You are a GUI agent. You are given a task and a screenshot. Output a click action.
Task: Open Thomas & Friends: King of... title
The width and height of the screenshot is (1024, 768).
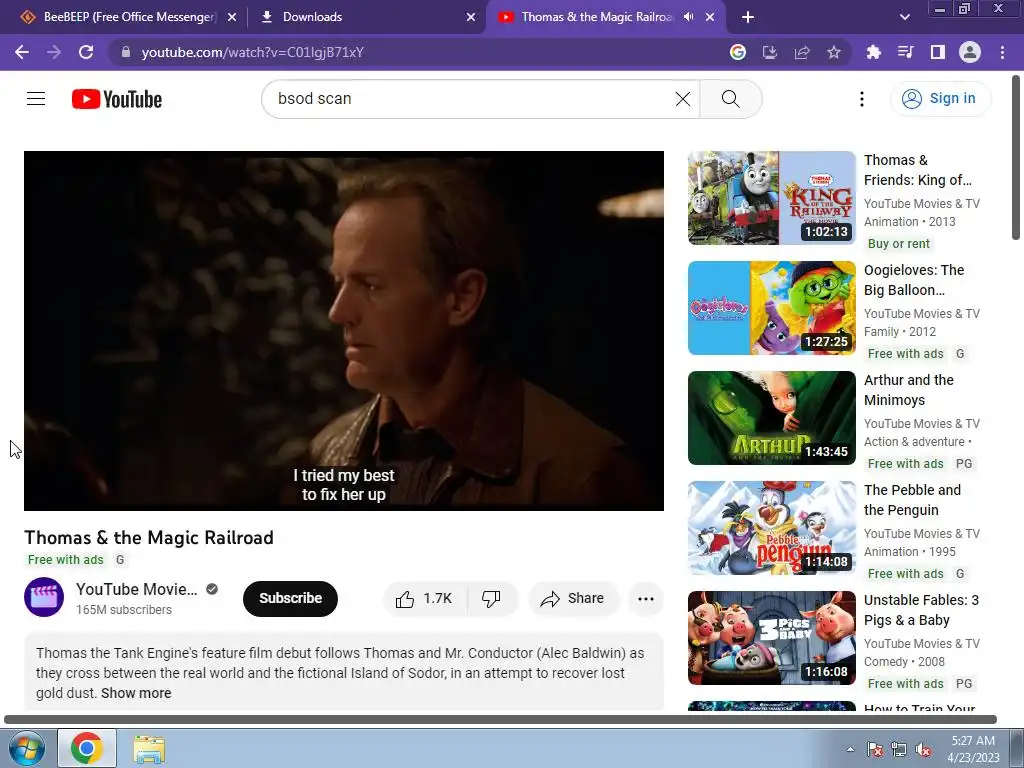tap(918, 170)
